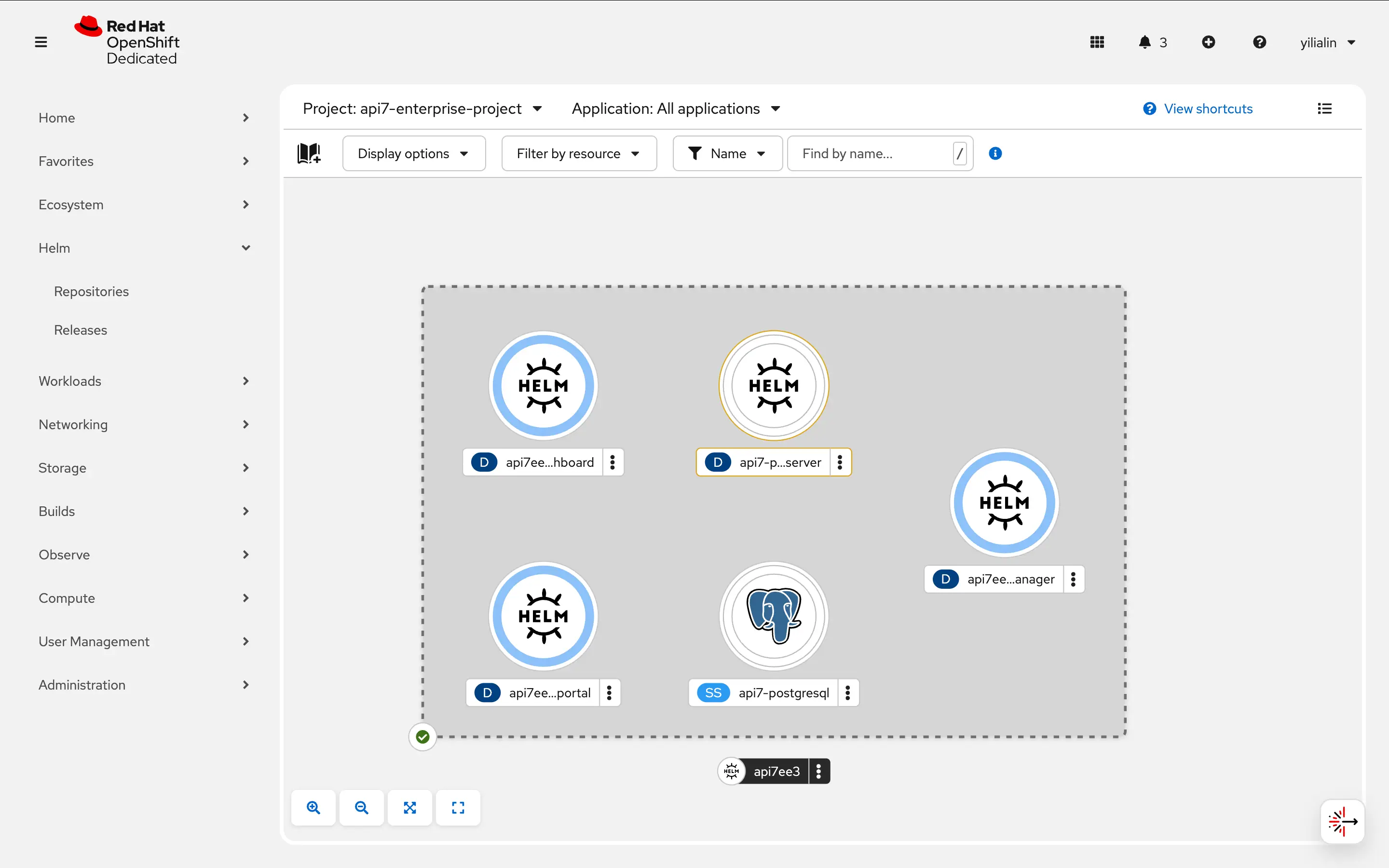Open Repositories under Helm
1389x868 pixels.
pos(91,292)
